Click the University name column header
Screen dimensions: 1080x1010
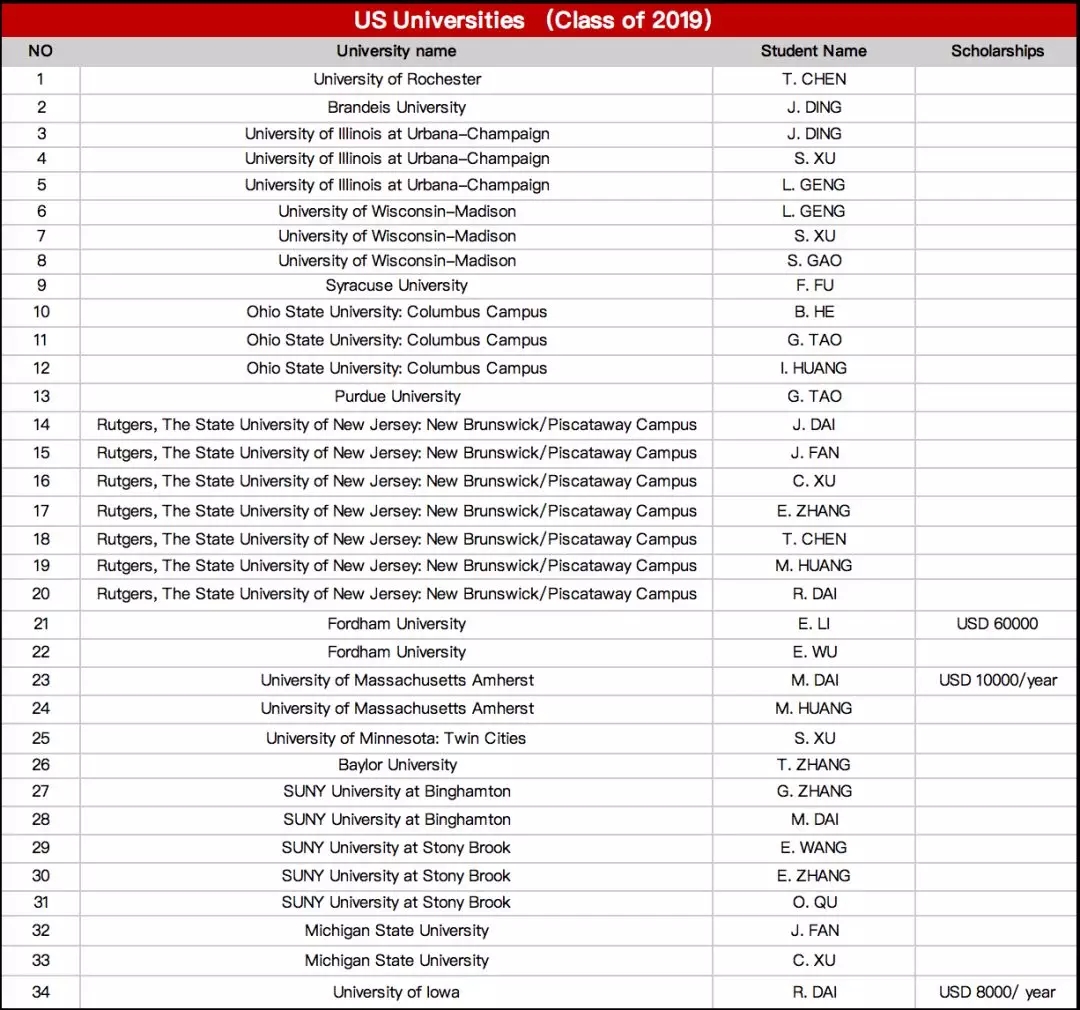396,51
